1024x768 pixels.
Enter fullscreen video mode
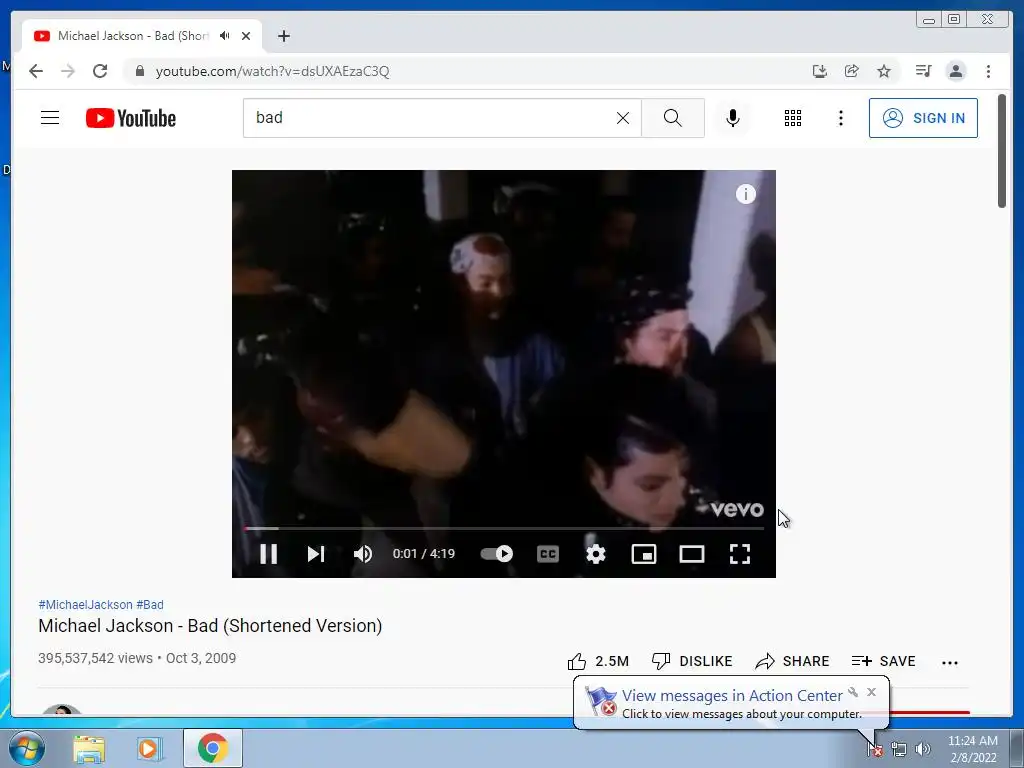tap(739, 554)
